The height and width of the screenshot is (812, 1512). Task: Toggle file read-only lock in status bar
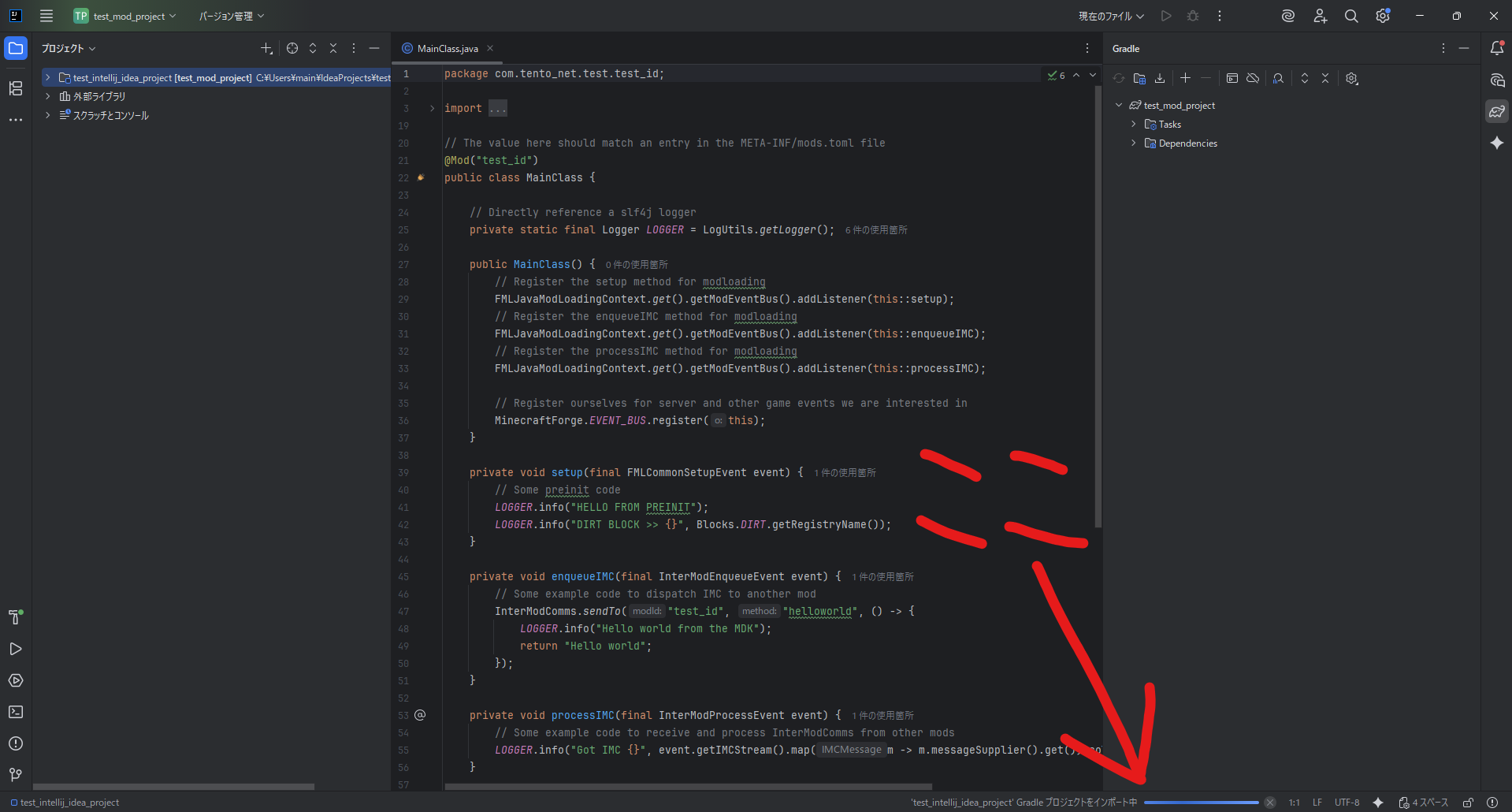pos(1468,803)
